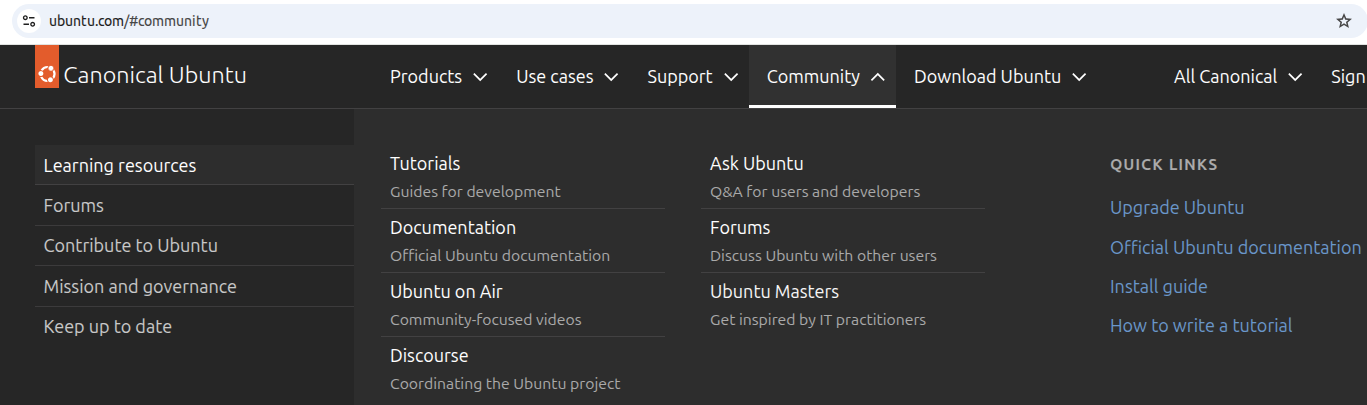Viewport: 1367px width, 405px height.
Task: Open Forums link under Ask Ubuntu
Action: coord(740,227)
